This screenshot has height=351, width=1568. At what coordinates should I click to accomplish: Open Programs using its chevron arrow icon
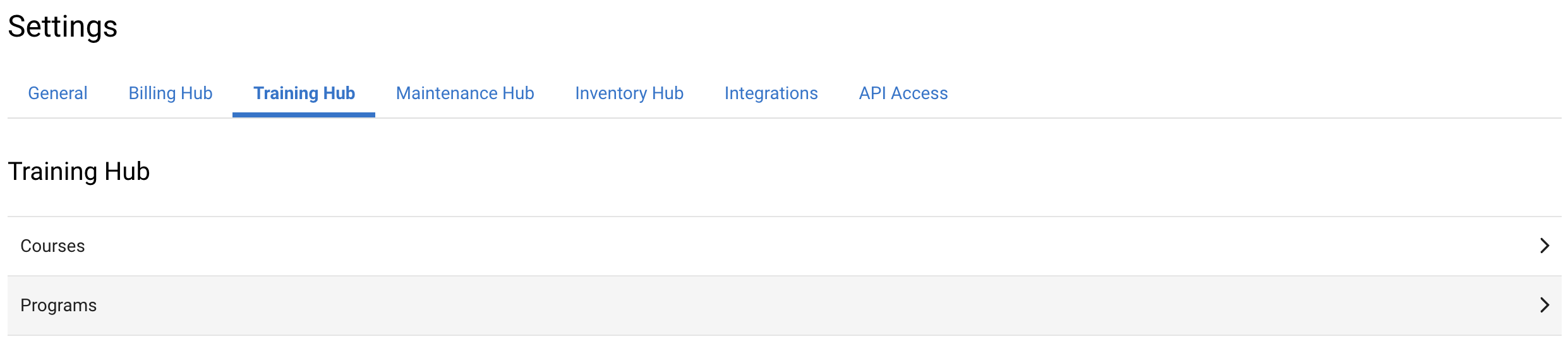point(1545,305)
